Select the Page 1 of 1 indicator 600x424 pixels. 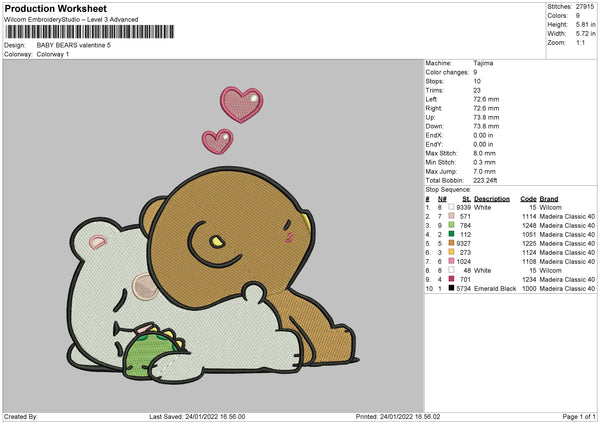[579, 416]
